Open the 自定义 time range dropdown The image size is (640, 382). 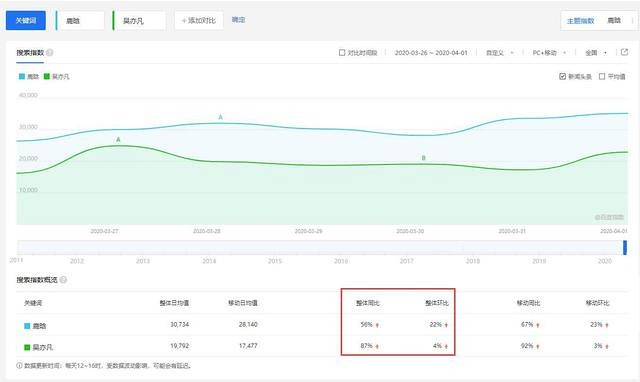tap(500, 53)
